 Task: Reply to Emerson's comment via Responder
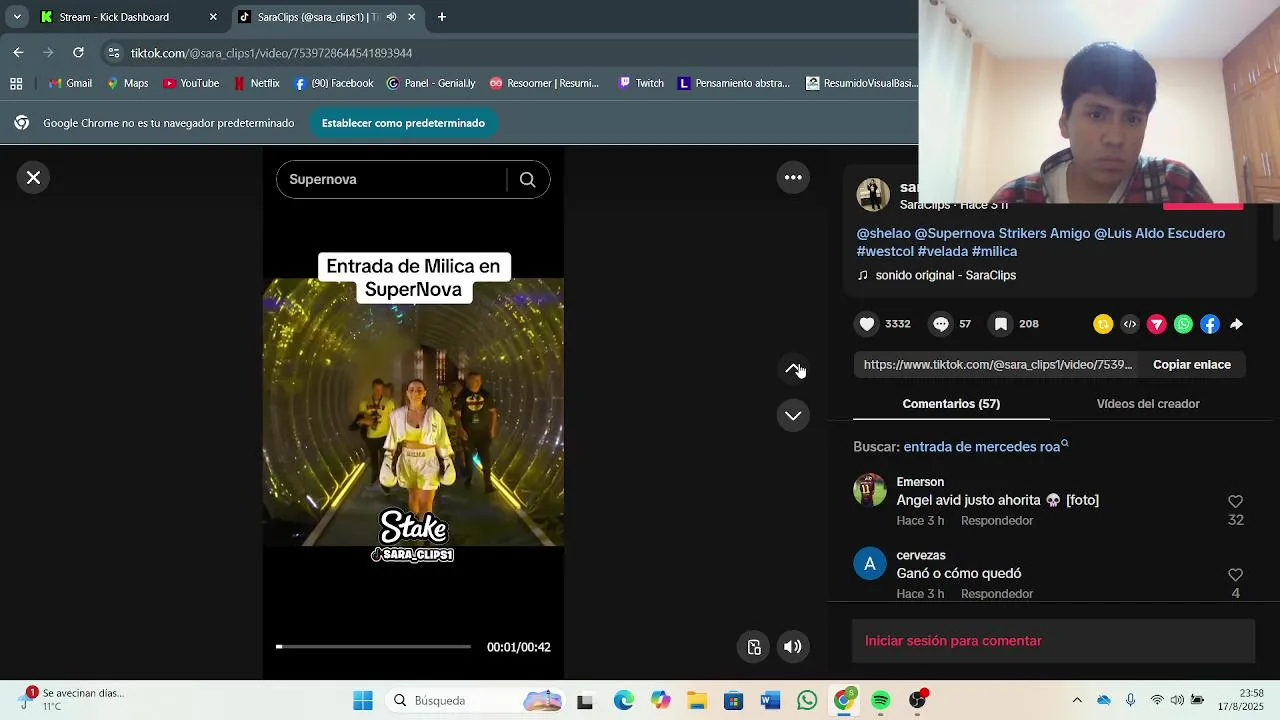[997, 521]
